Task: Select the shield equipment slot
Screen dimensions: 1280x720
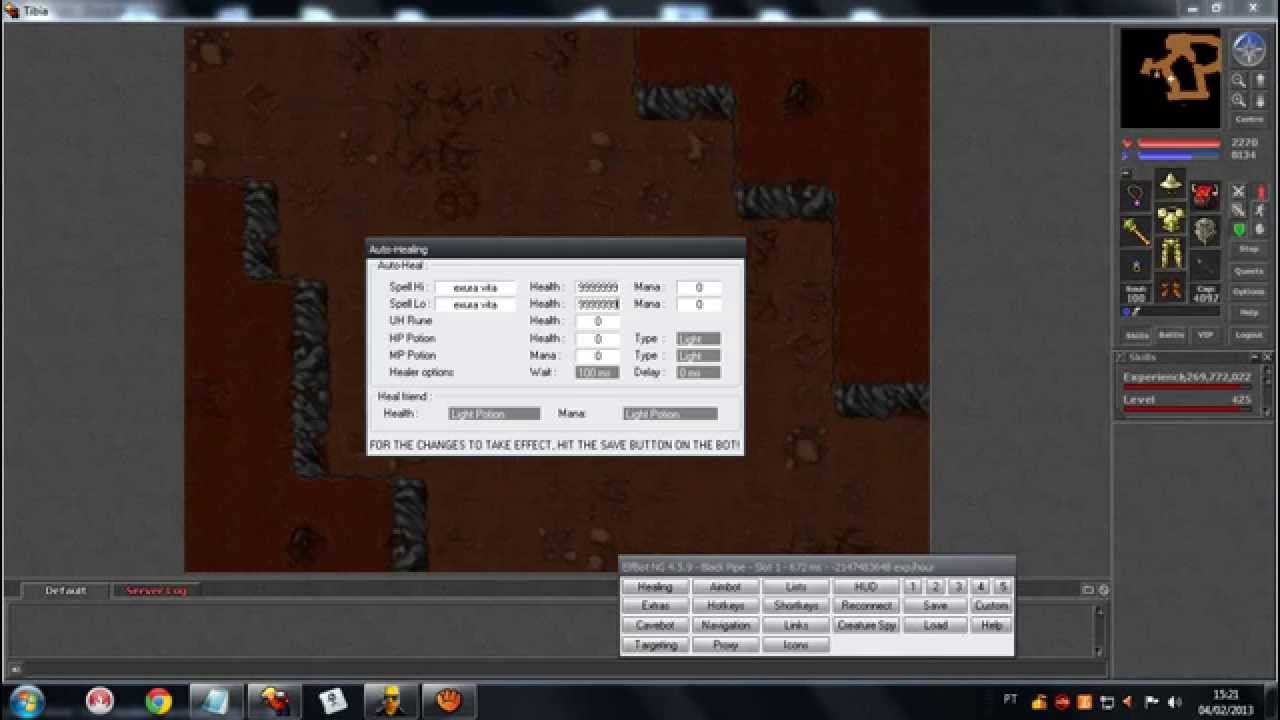Action: [x=1205, y=231]
